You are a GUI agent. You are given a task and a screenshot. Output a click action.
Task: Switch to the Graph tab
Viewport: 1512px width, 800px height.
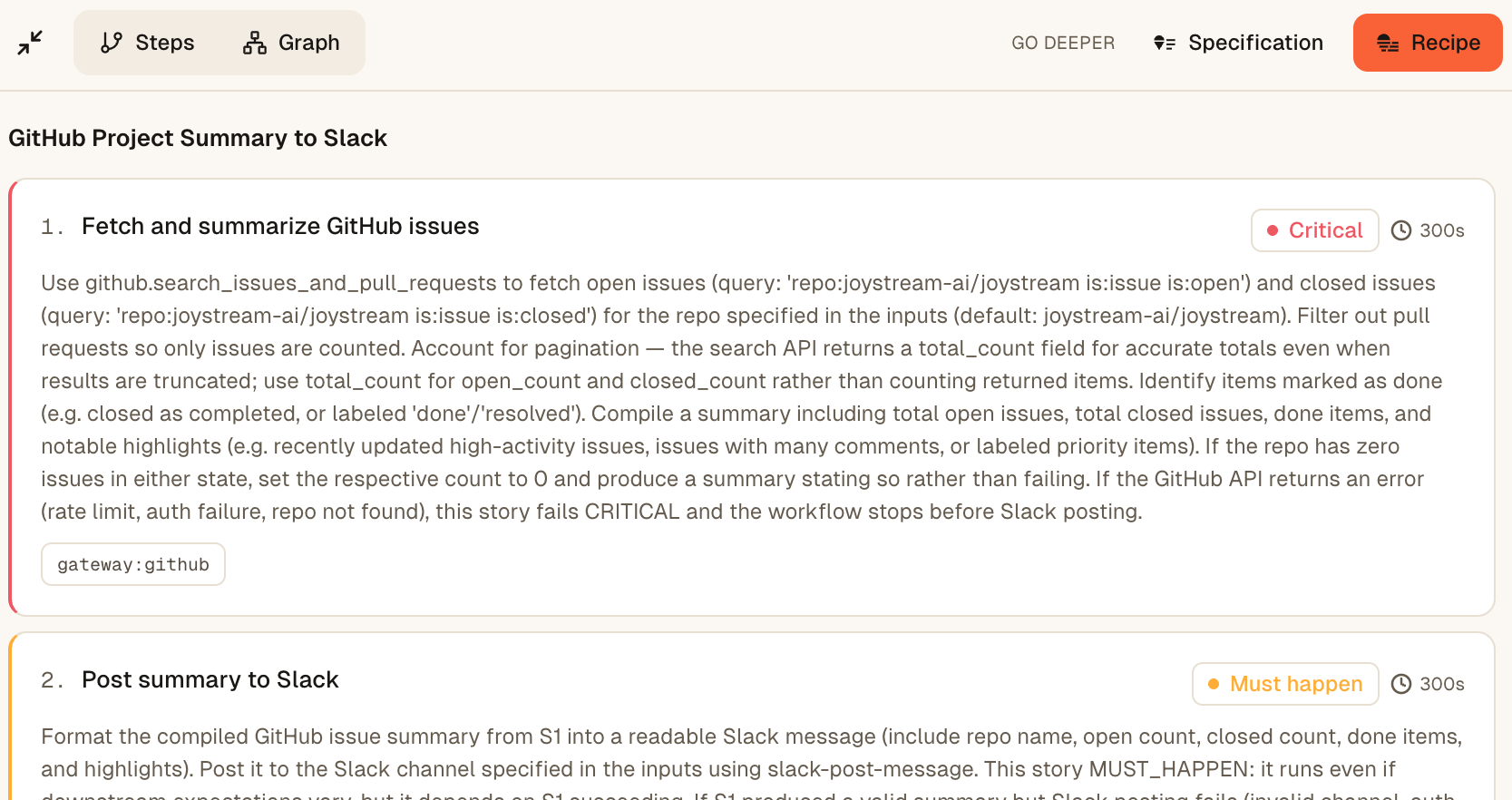point(291,43)
